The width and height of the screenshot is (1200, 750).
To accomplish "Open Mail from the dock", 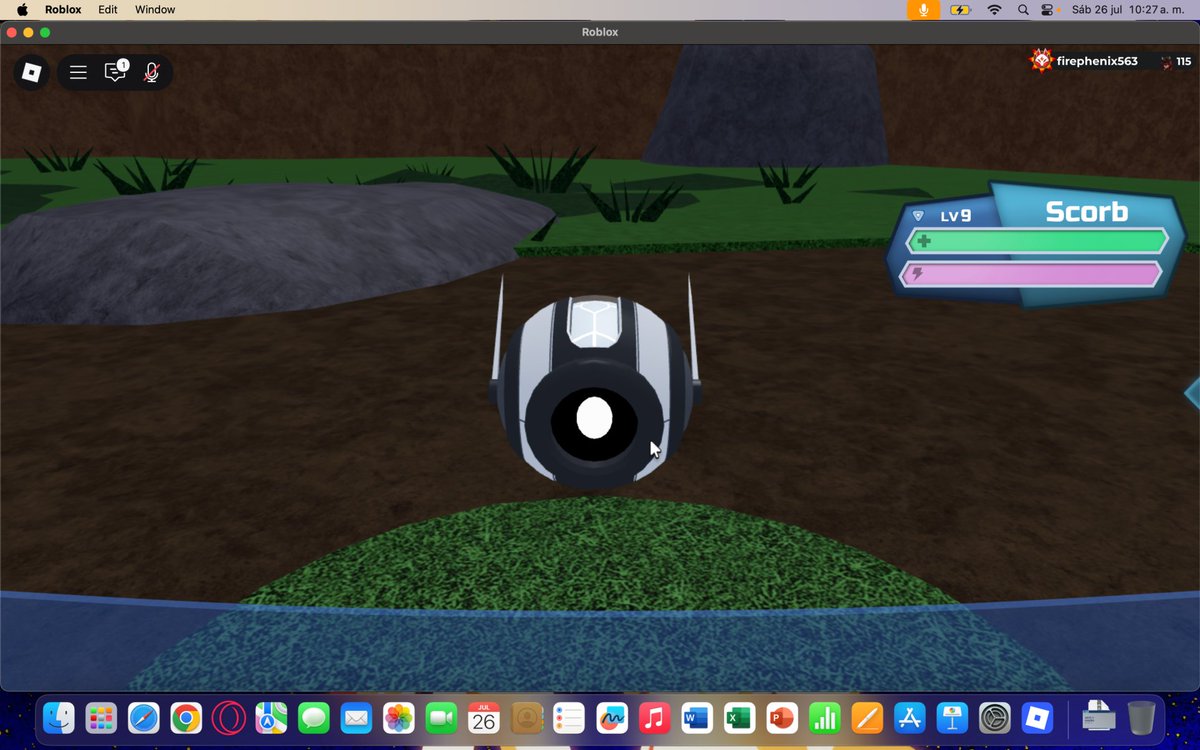I will [356, 718].
